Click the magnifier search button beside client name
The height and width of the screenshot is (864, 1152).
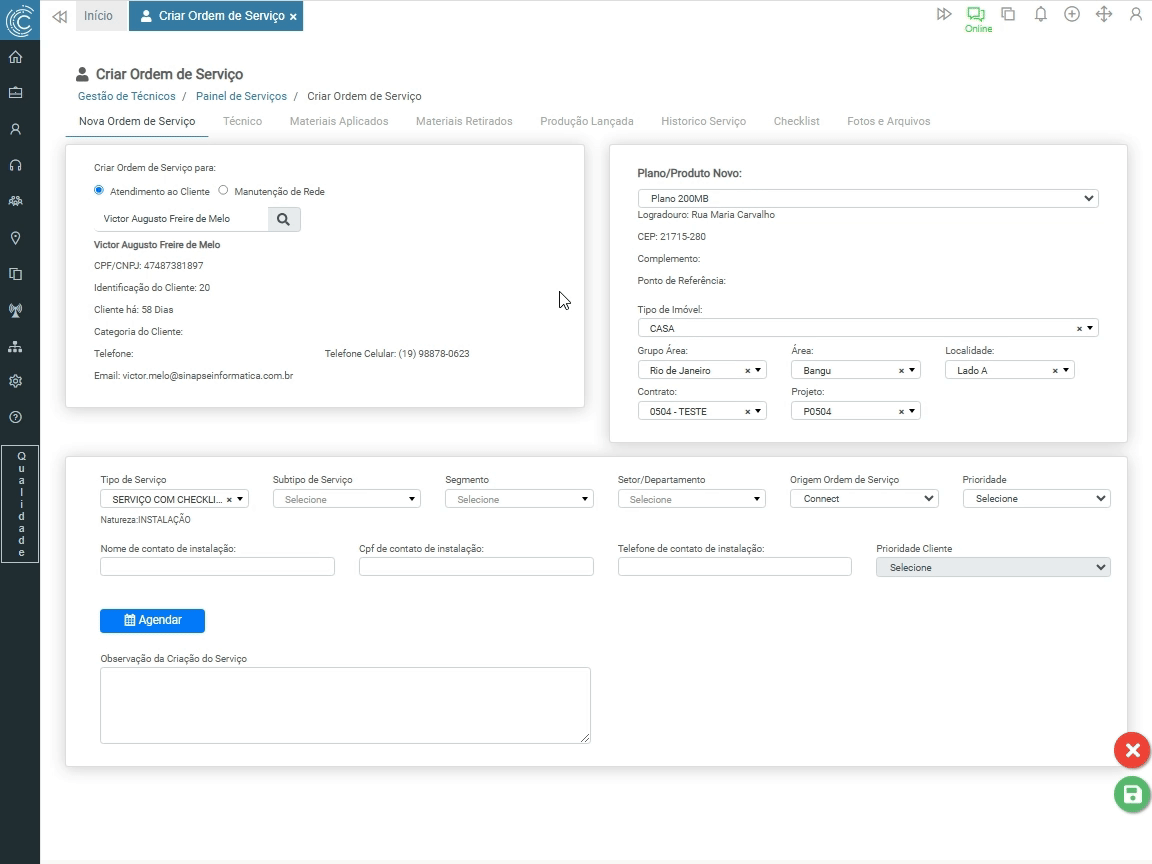point(284,219)
